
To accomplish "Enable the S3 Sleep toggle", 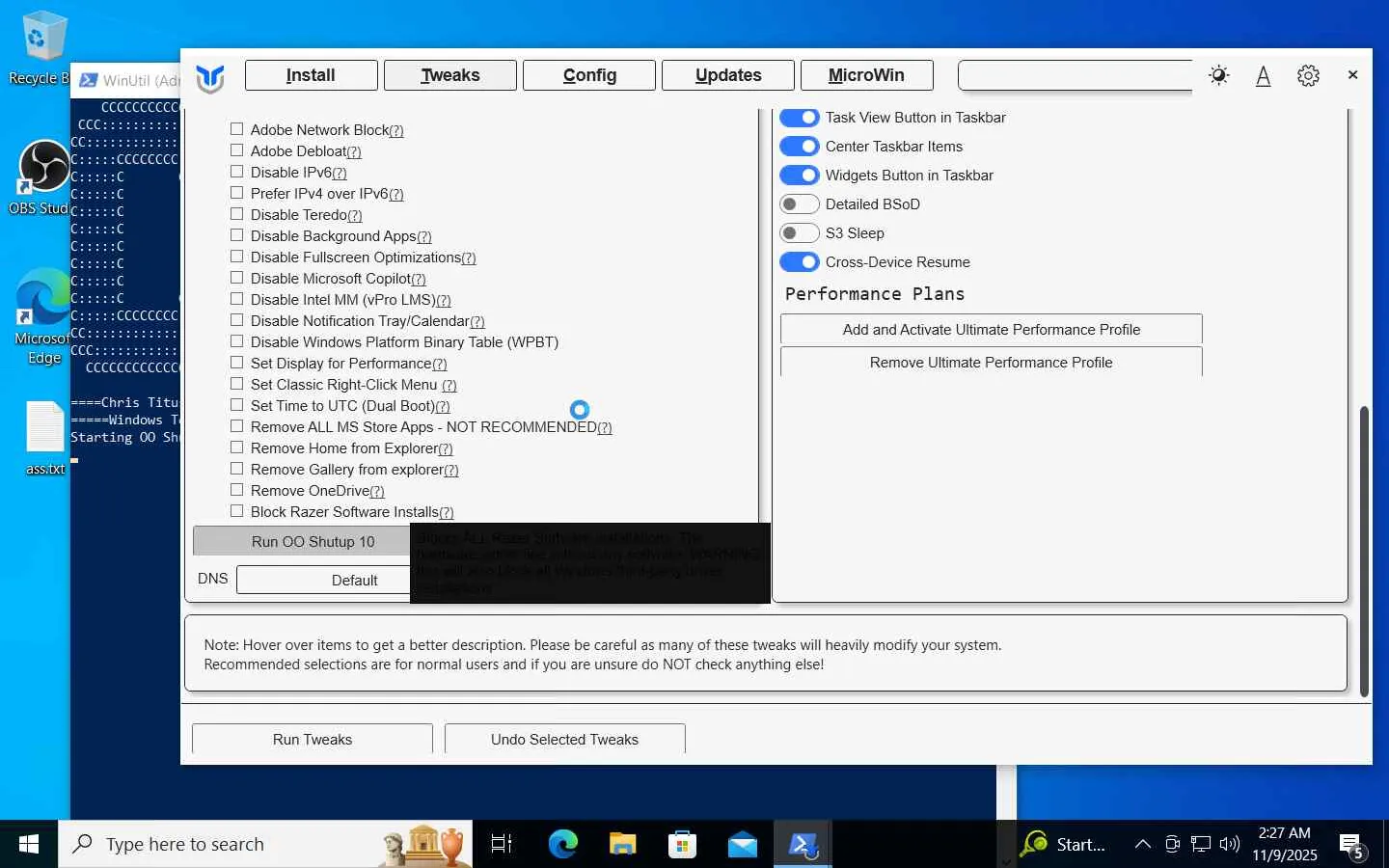I will pos(799,232).
